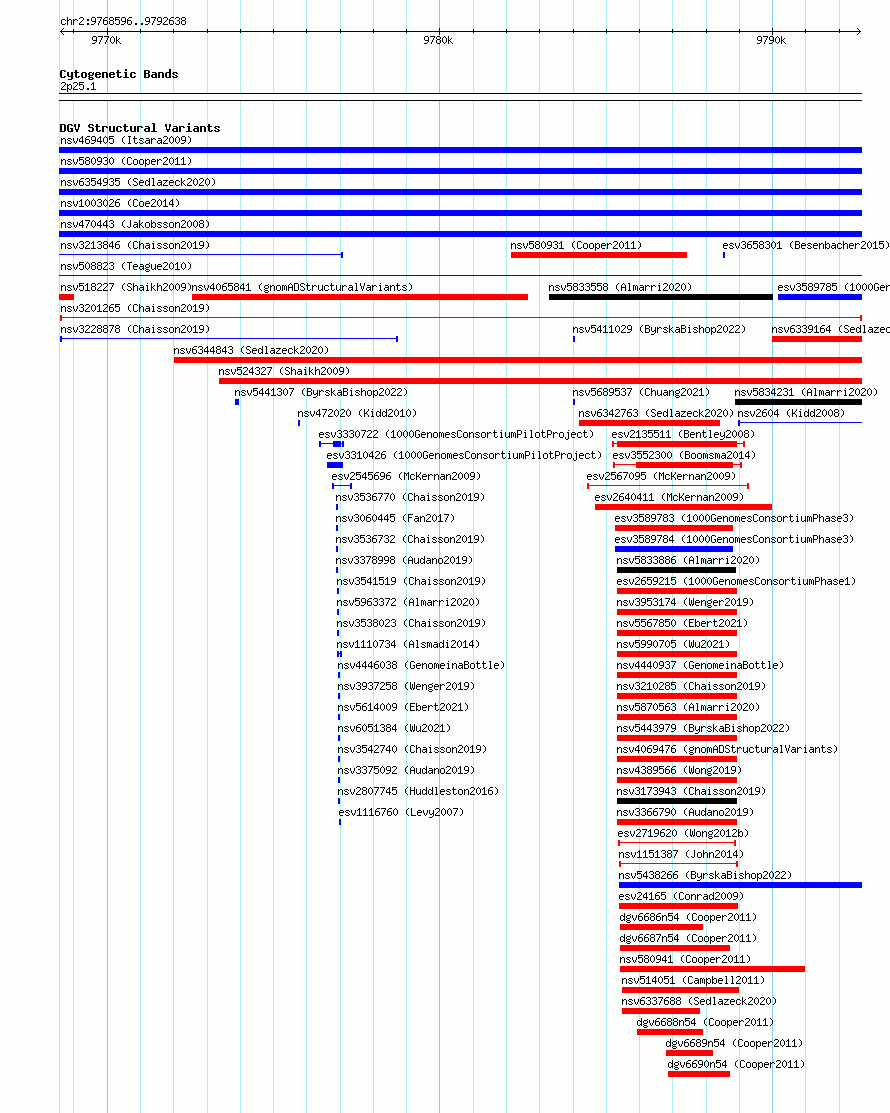The image size is (890, 1113).
Task: Click the nsv5990705 (Wu2021) label
Action: [673, 645]
